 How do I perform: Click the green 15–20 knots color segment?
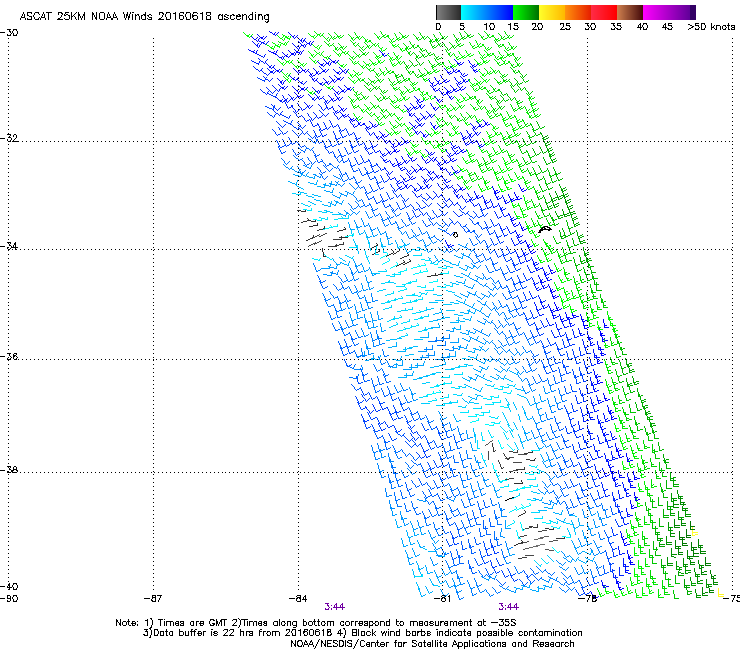526,12
